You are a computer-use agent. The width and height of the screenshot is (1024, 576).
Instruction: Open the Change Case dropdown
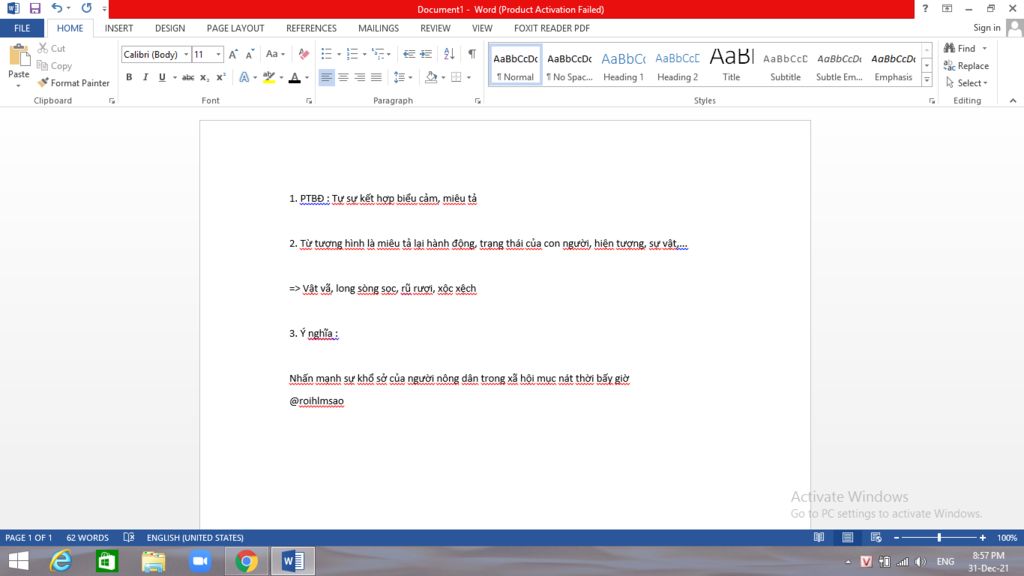pyautogui.click(x=275, y=54)
